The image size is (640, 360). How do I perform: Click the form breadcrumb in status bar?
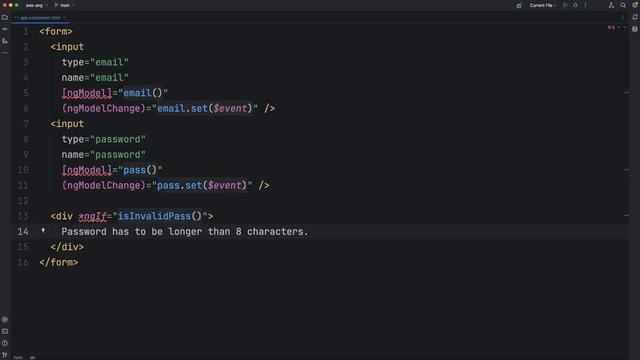(x=18, y=357)
